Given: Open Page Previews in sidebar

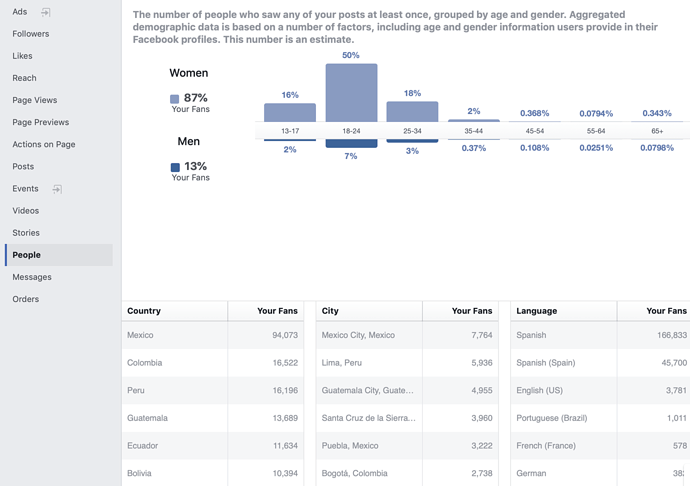Looking at the screenshot, I should pyautogui.click(x=41, y=122).
